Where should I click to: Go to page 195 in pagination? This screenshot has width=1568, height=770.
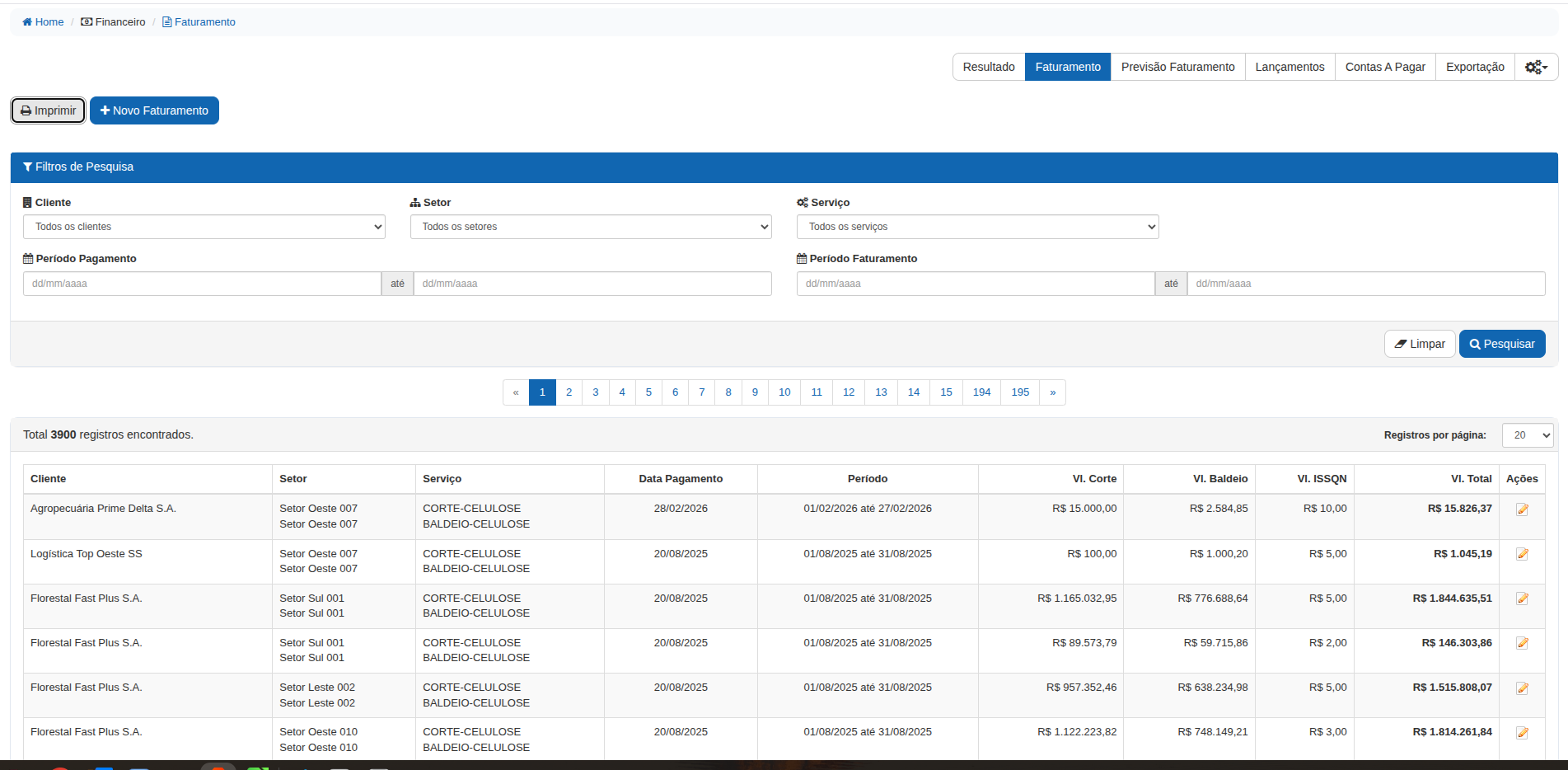point(1020,392)
